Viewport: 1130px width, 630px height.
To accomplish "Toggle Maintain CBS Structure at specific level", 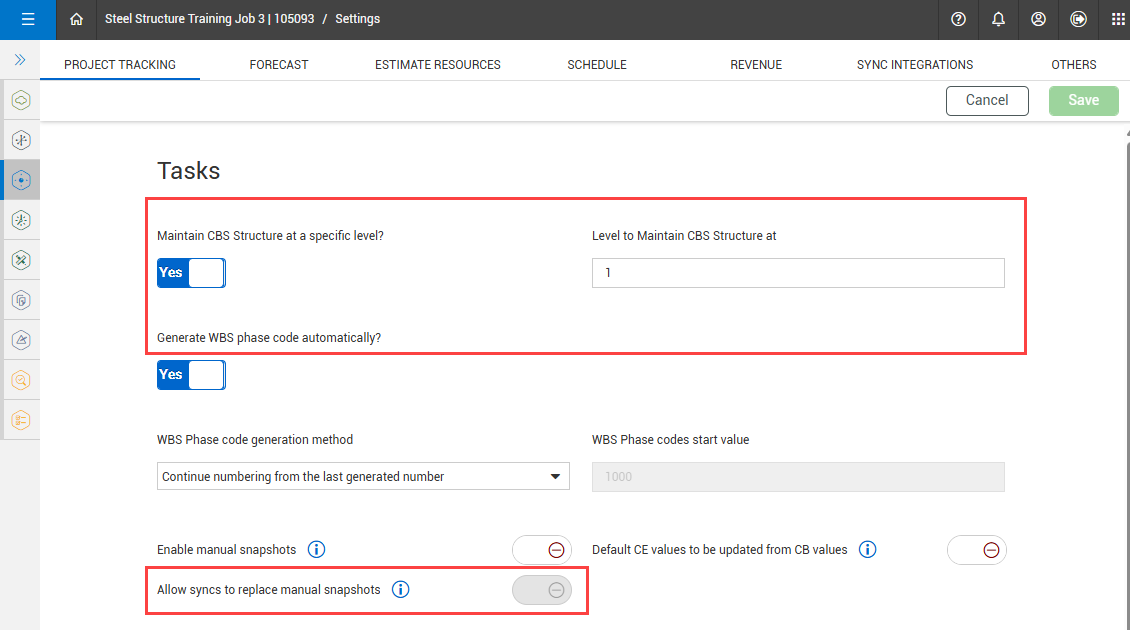I will [x=191, y=273].
